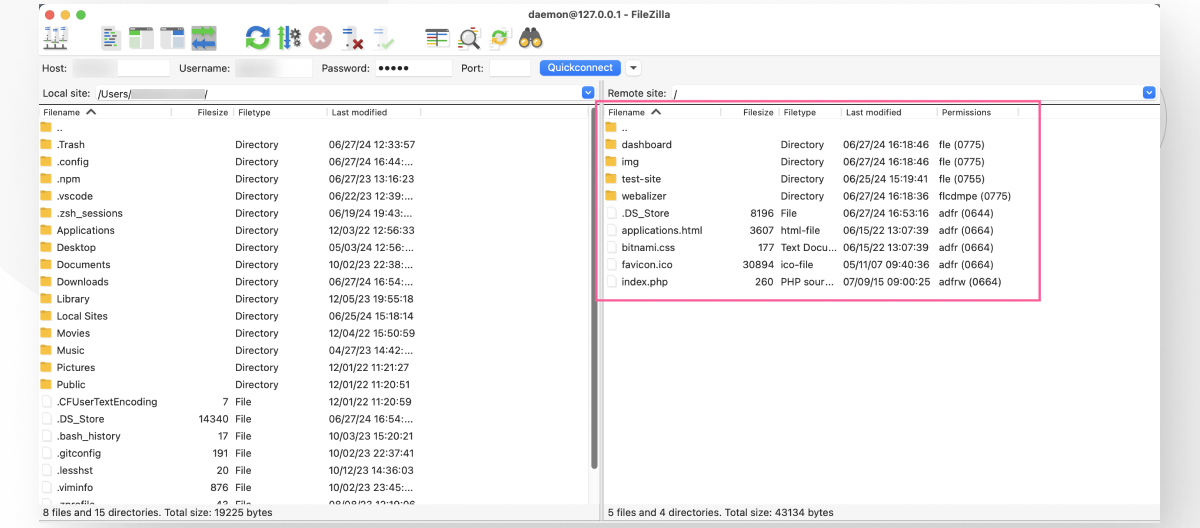Click the Quickconnect button
This screenshot has height=528, width=1200.
click(580, 68)
